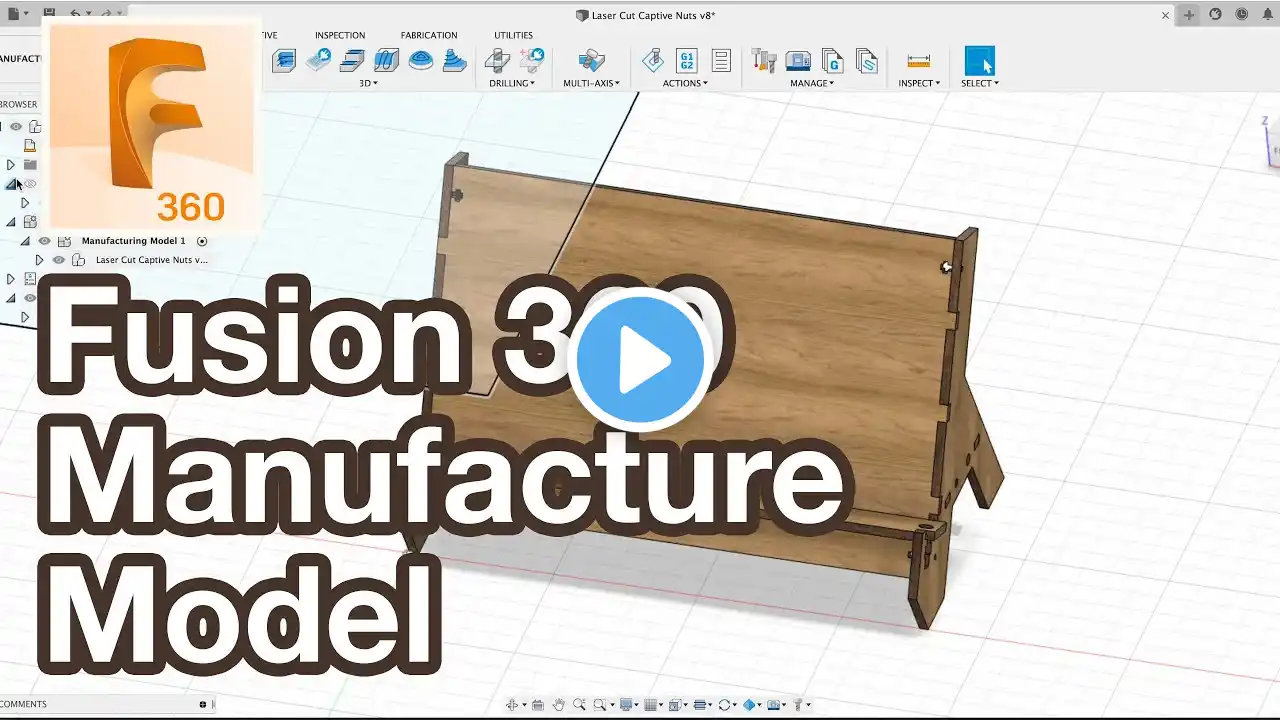Expand the Laser Cut Captive Nuts tree node

(39, 260)
